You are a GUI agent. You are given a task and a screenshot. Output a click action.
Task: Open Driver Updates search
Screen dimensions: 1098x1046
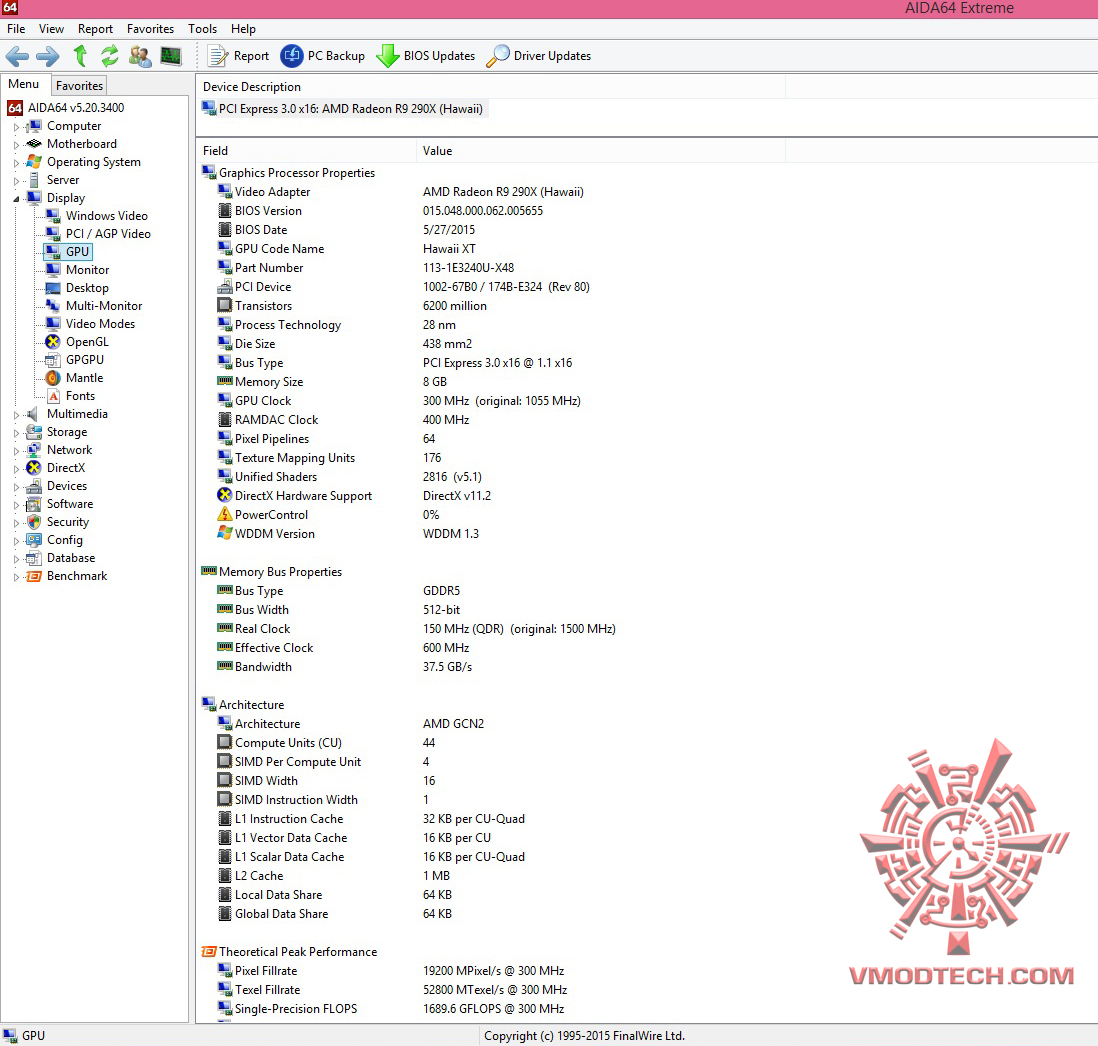538,56
